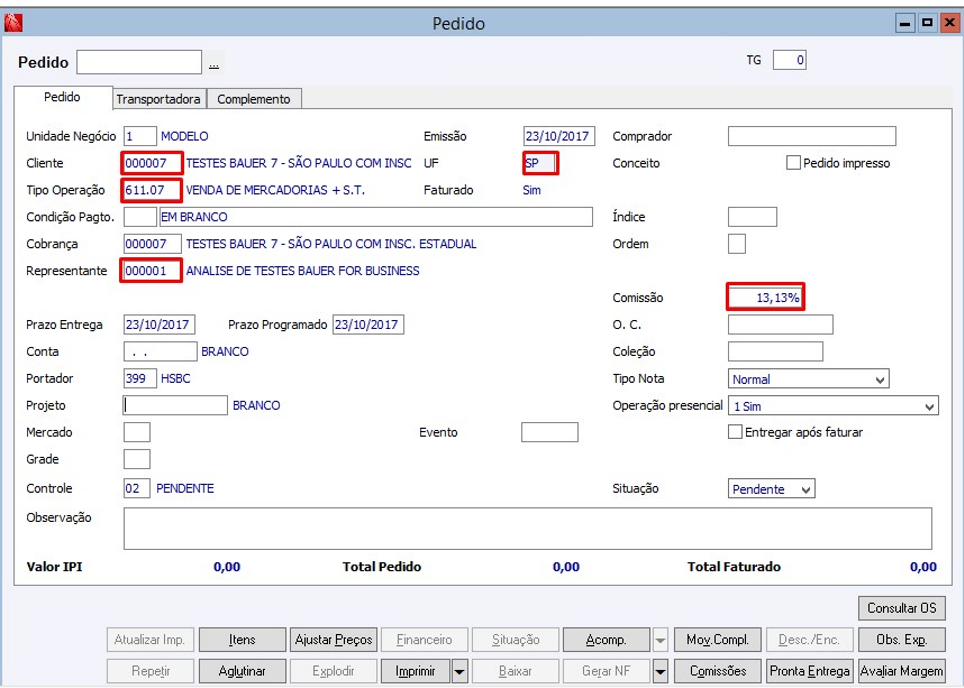Focus the Evento field
Image resolution: width=964 pixels, height=688 pixels.
[550, 432]
